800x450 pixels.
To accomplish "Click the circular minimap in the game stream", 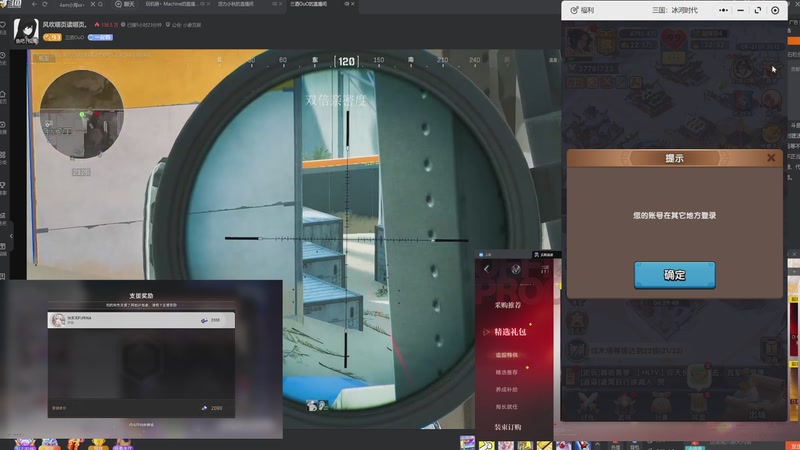I will click(82, 114).
